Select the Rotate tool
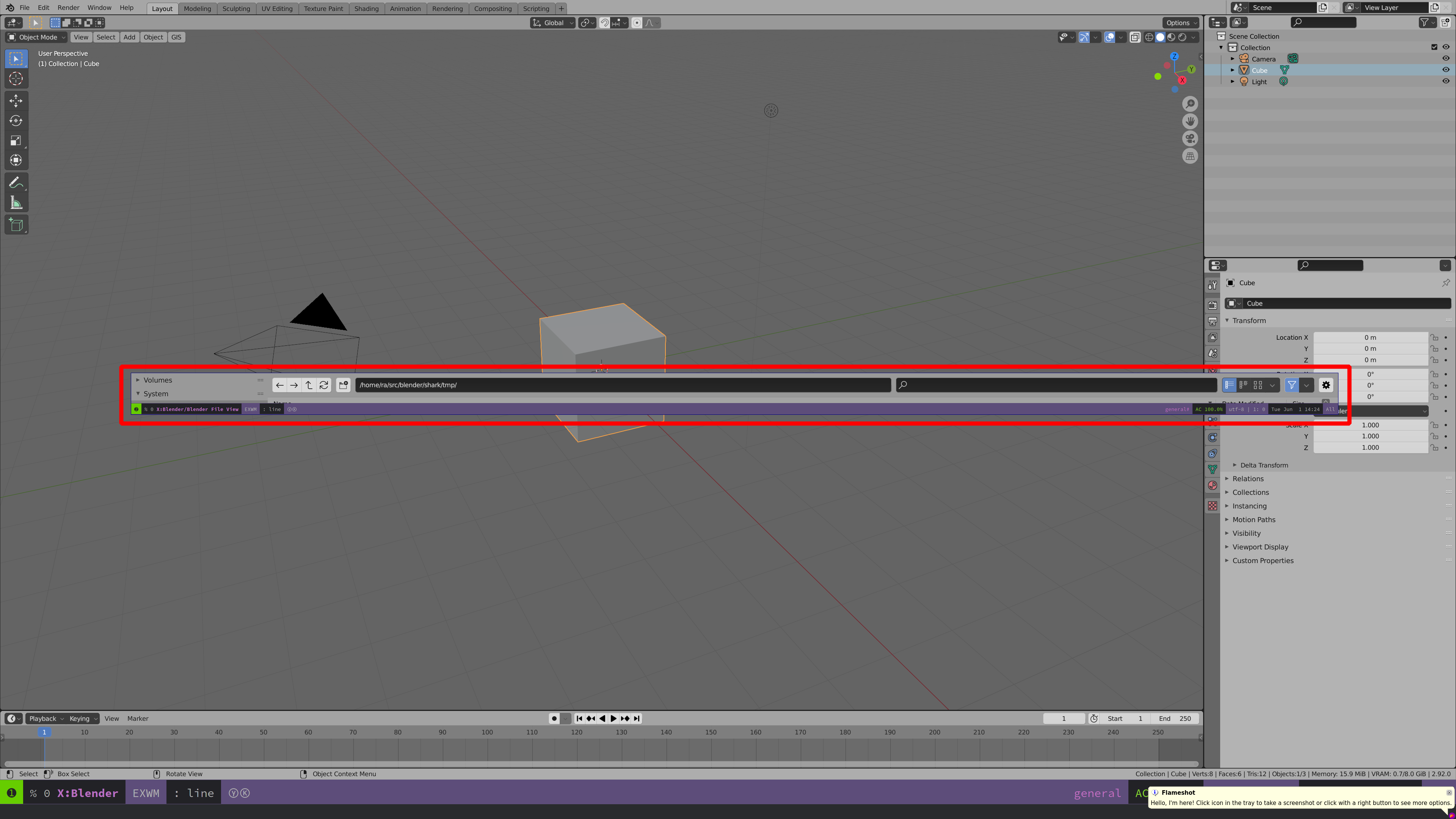Viewport: 1456px width, 819px height. pos(16,121)
